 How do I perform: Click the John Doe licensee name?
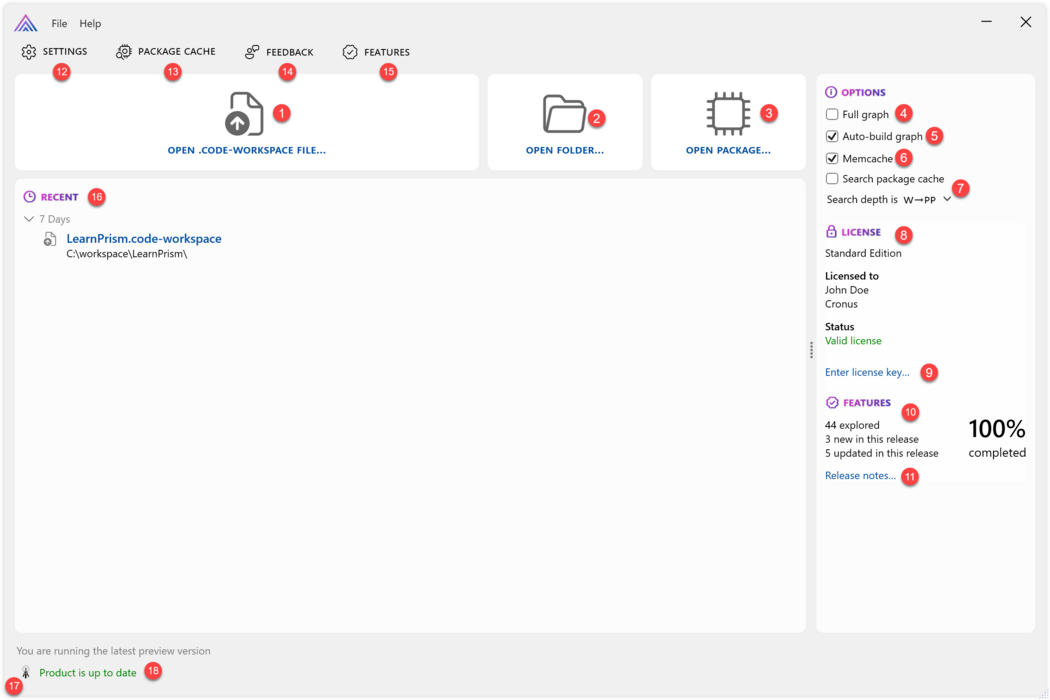coord(846,290)
